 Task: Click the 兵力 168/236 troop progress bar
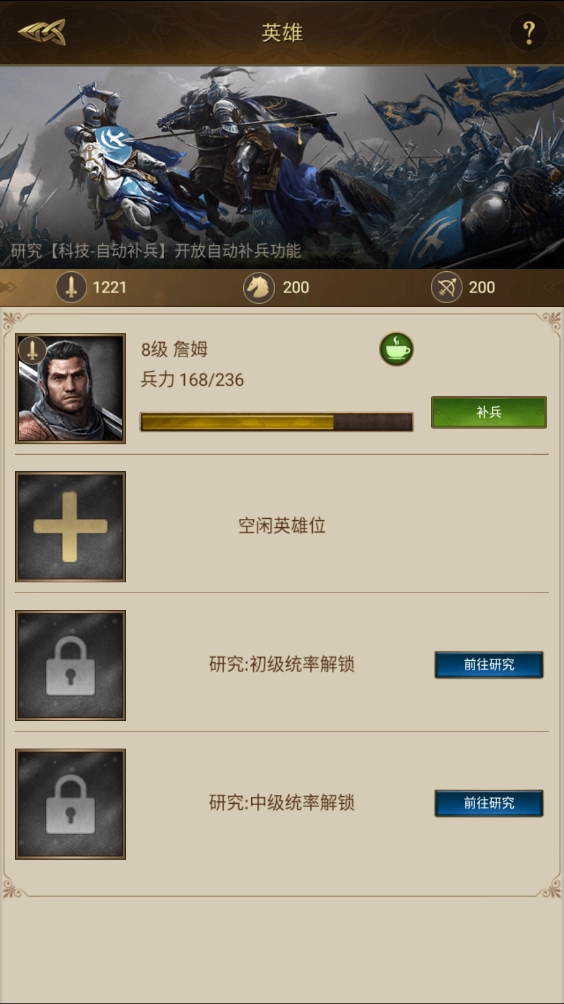[277, 422]
